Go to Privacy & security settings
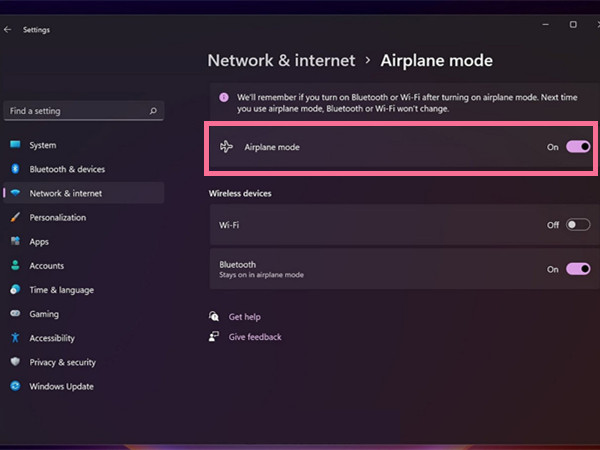Screen dimensions: 600x450 coord(62,362)
